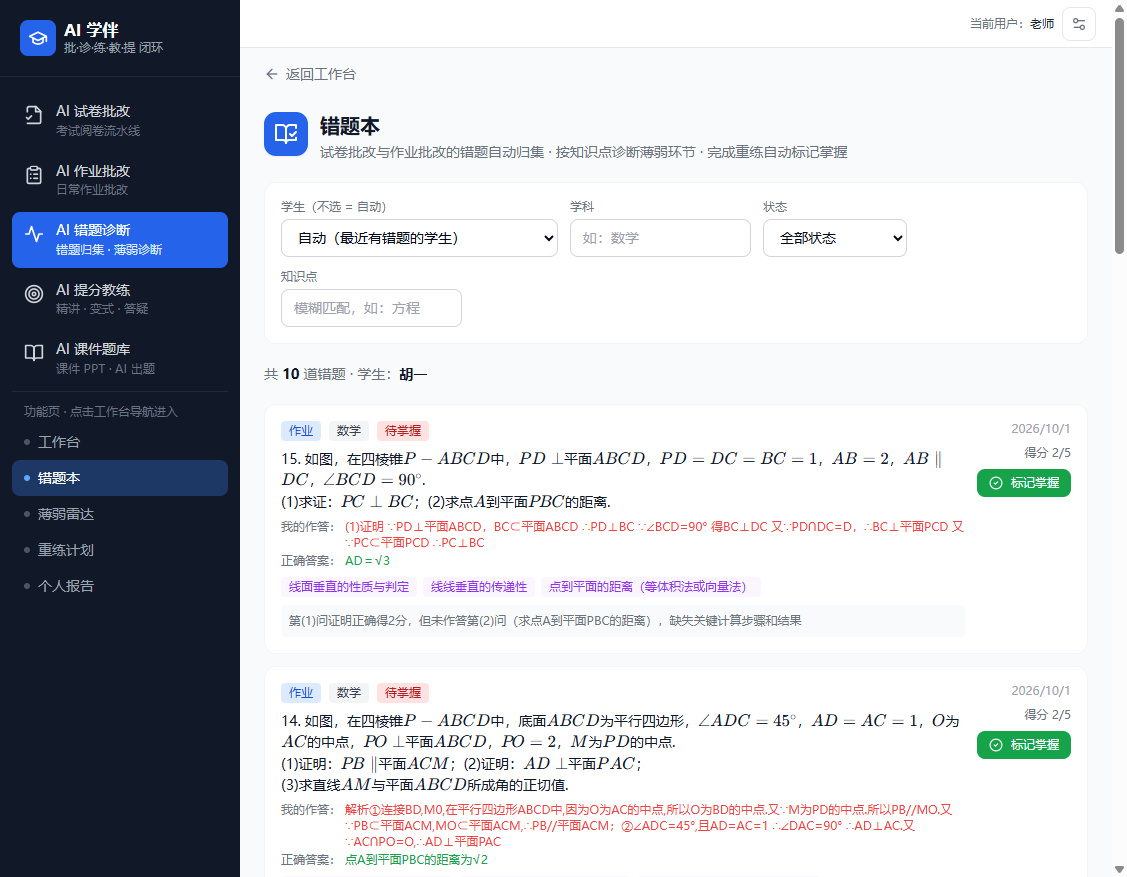Open AI 作业批改 in the sidebar
Viewport: 1127px width, 877px height.
point(120,180)
